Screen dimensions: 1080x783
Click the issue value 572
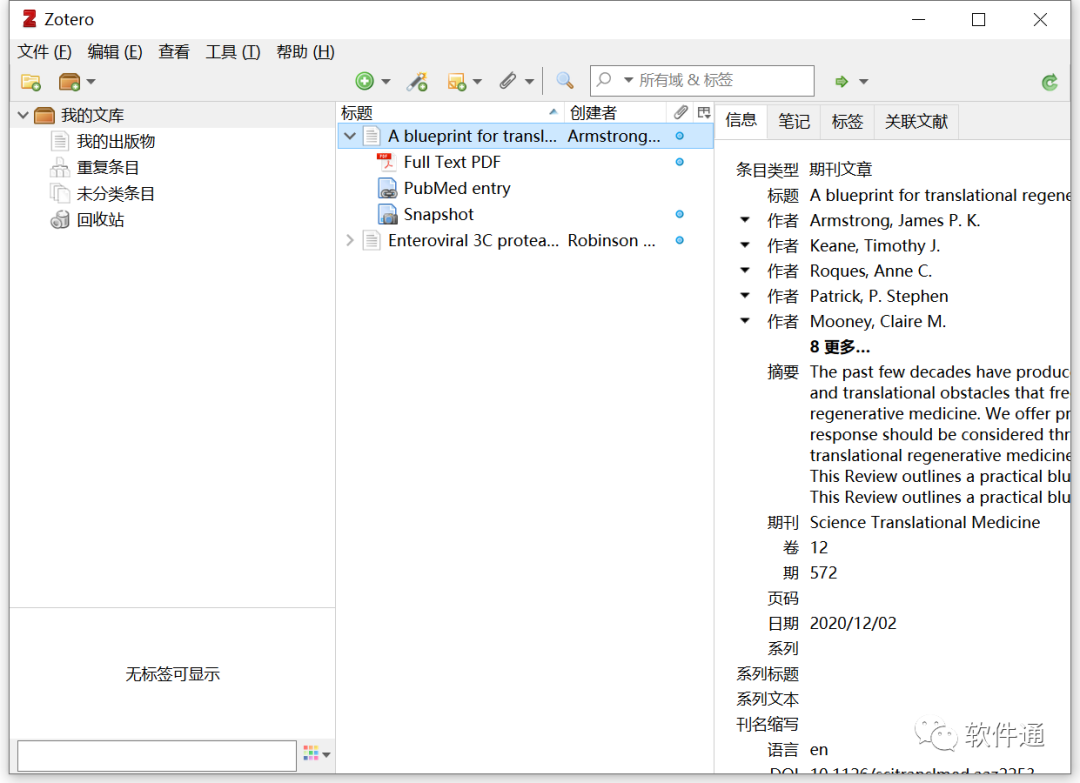(823, 573)
